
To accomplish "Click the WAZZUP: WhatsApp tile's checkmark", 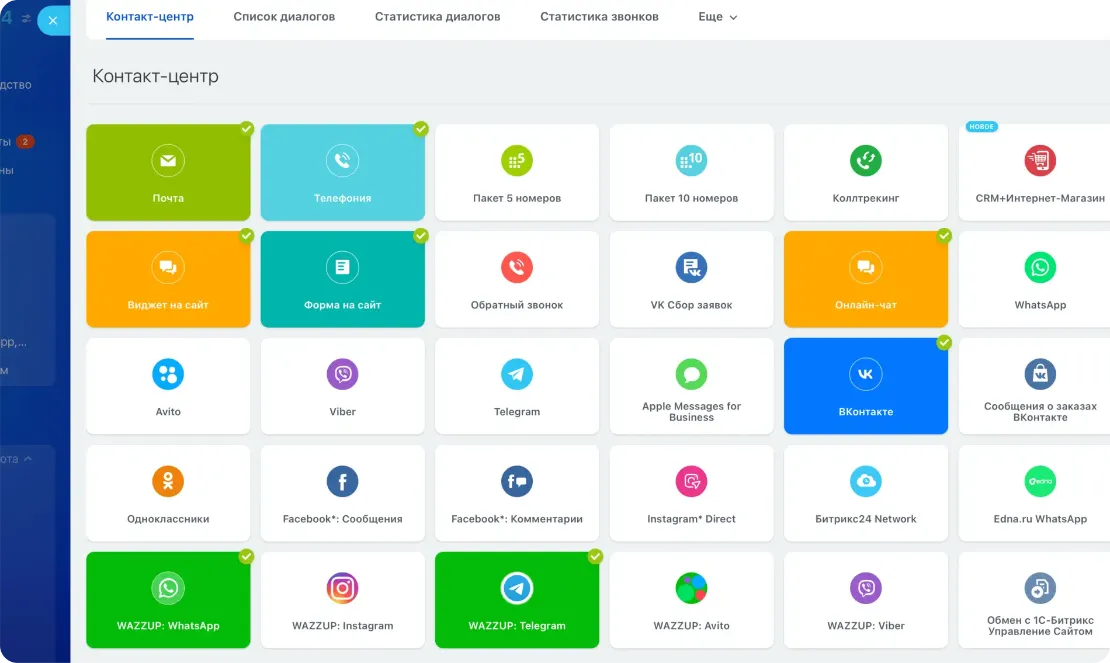I will point(246,556).
